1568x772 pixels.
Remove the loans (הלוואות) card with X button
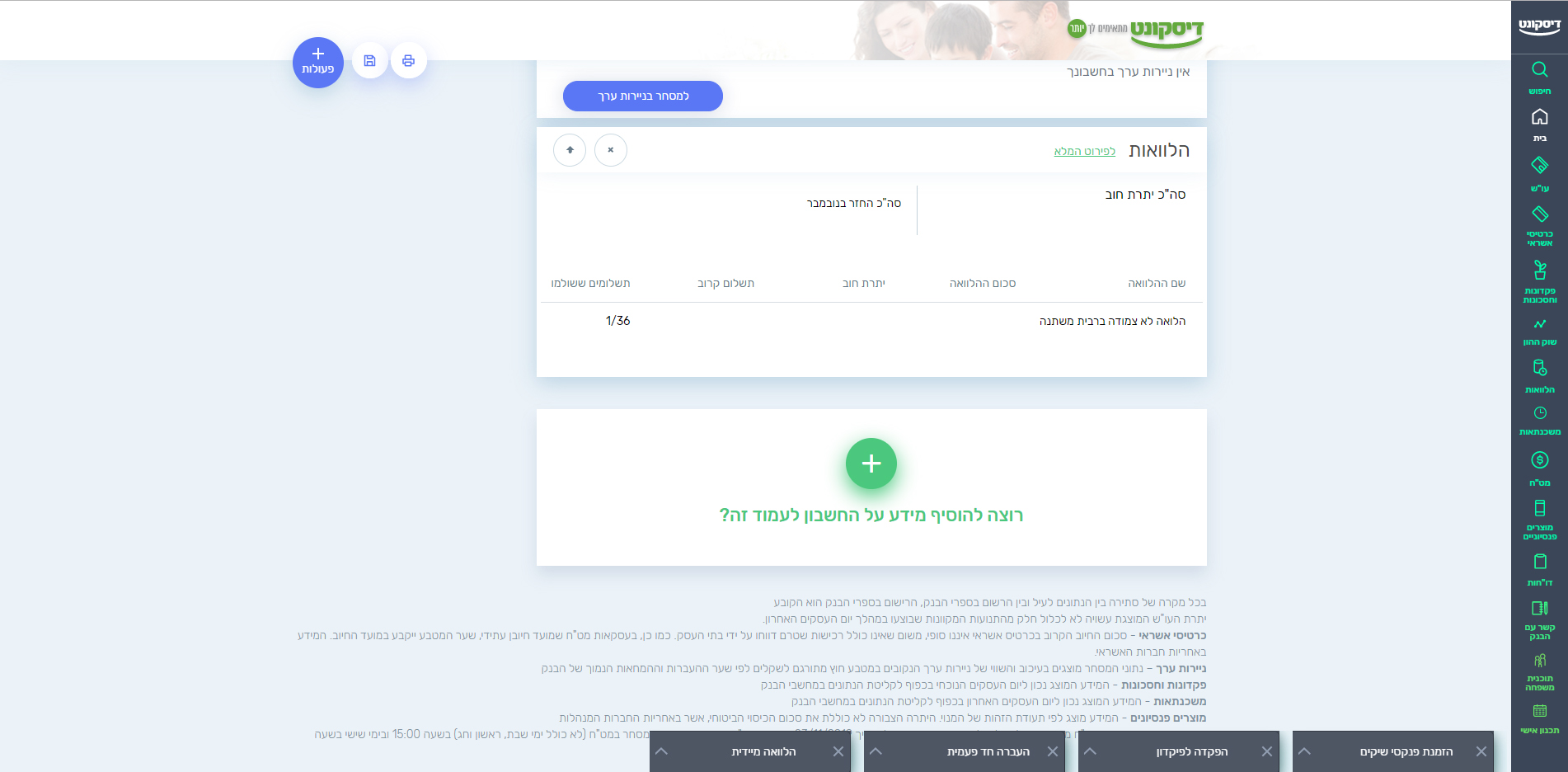[611, 150]
